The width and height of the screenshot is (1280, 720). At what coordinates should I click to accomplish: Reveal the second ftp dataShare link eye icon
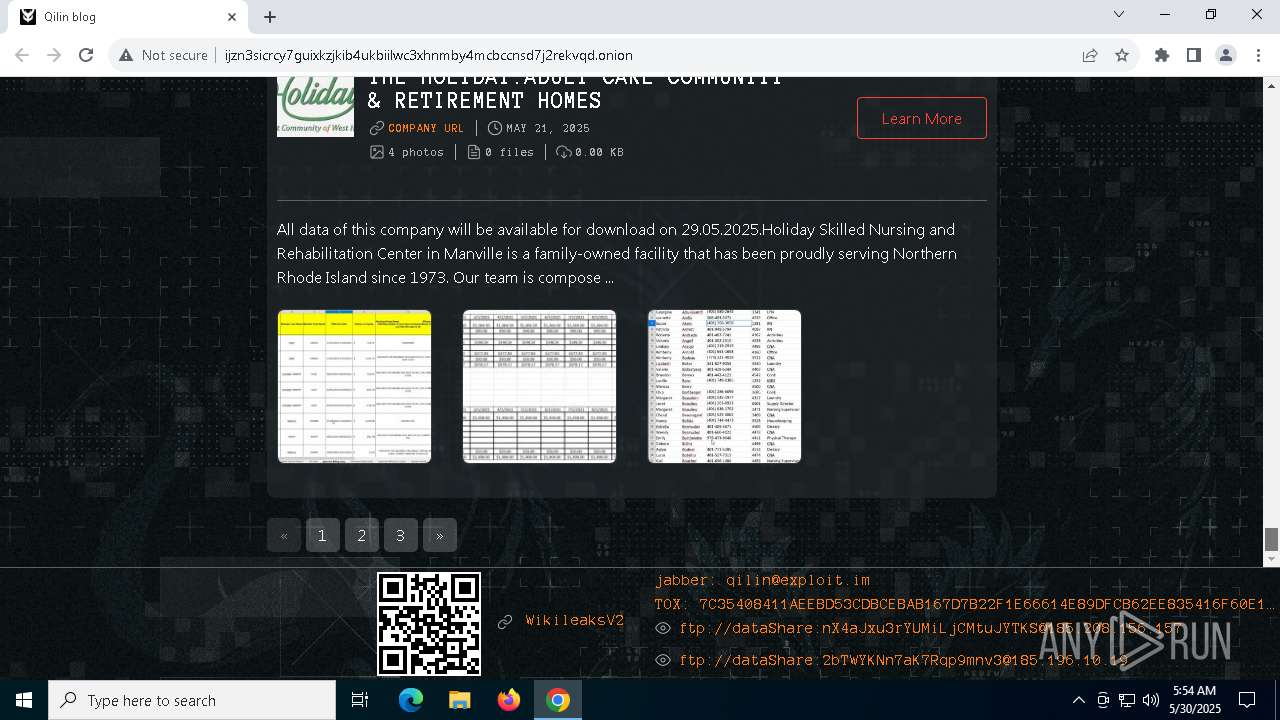pos(662,660)
